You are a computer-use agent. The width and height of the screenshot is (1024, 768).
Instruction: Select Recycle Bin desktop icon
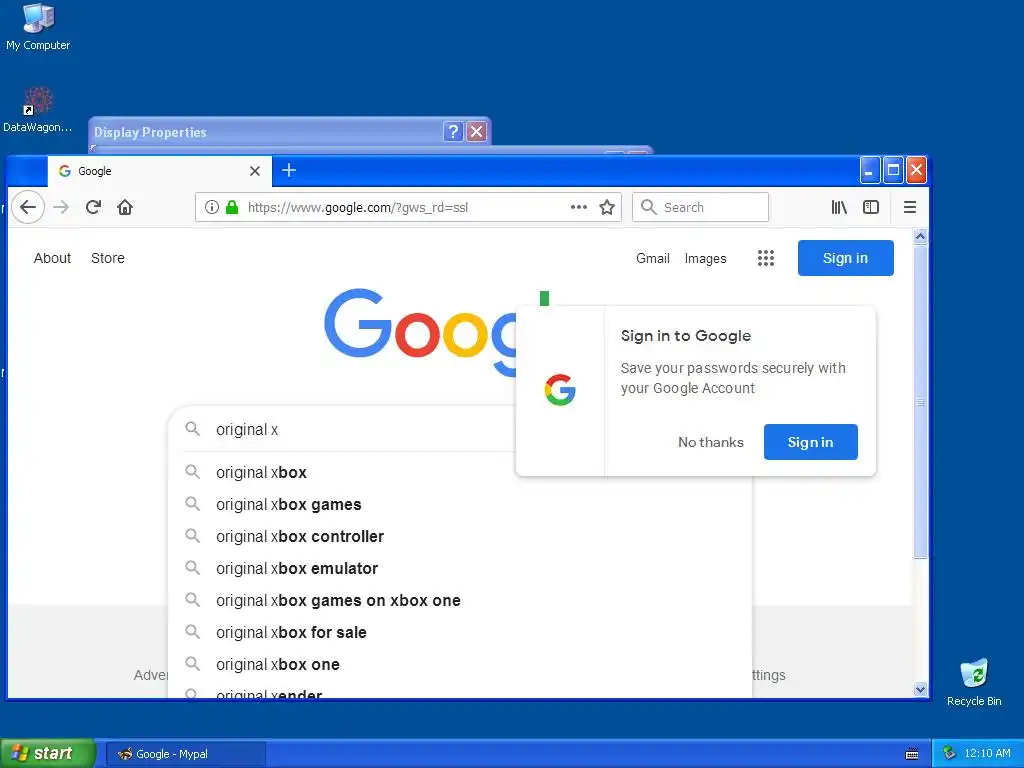974,682
